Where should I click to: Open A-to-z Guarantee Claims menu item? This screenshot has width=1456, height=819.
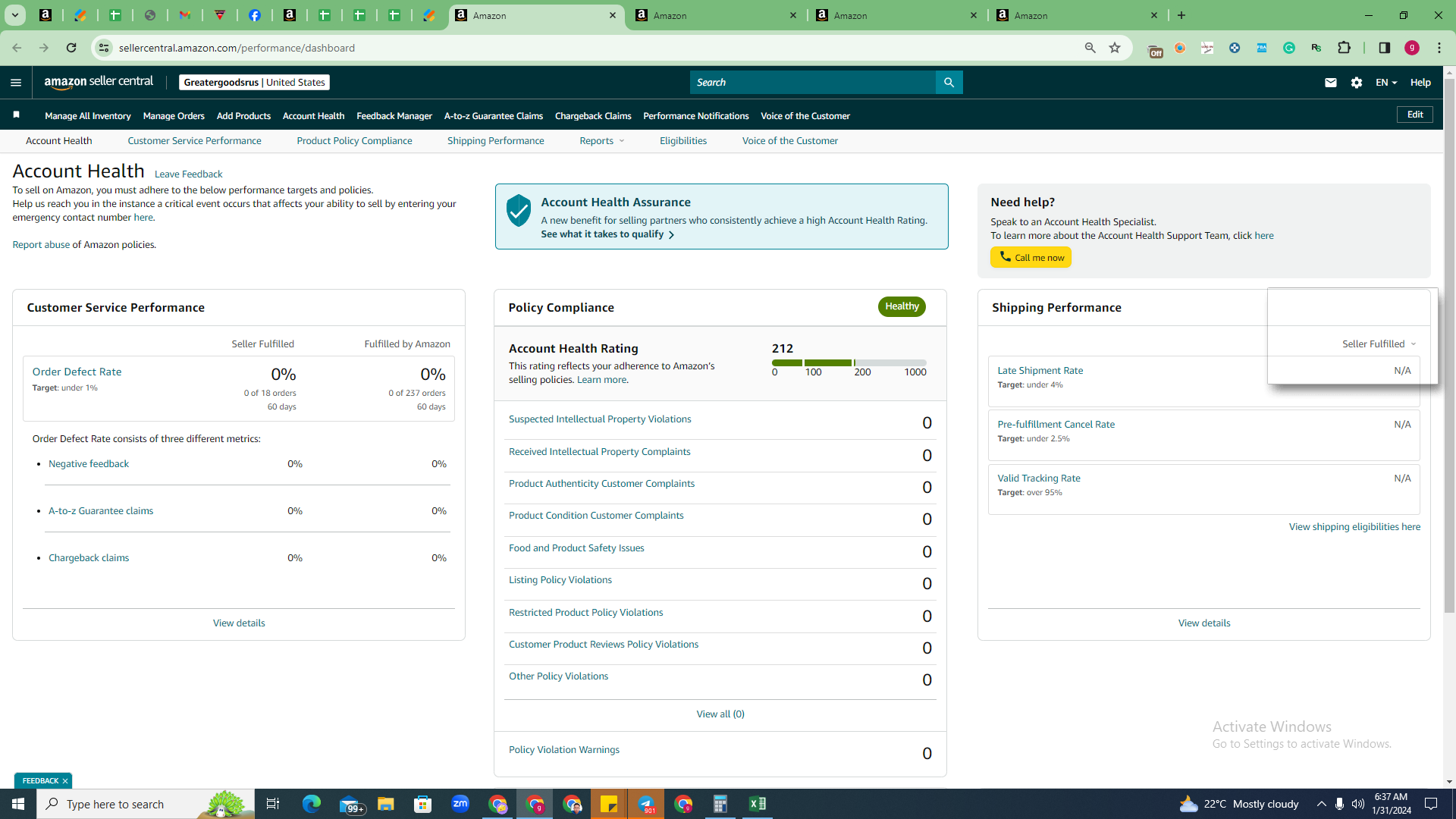(494, 116)
